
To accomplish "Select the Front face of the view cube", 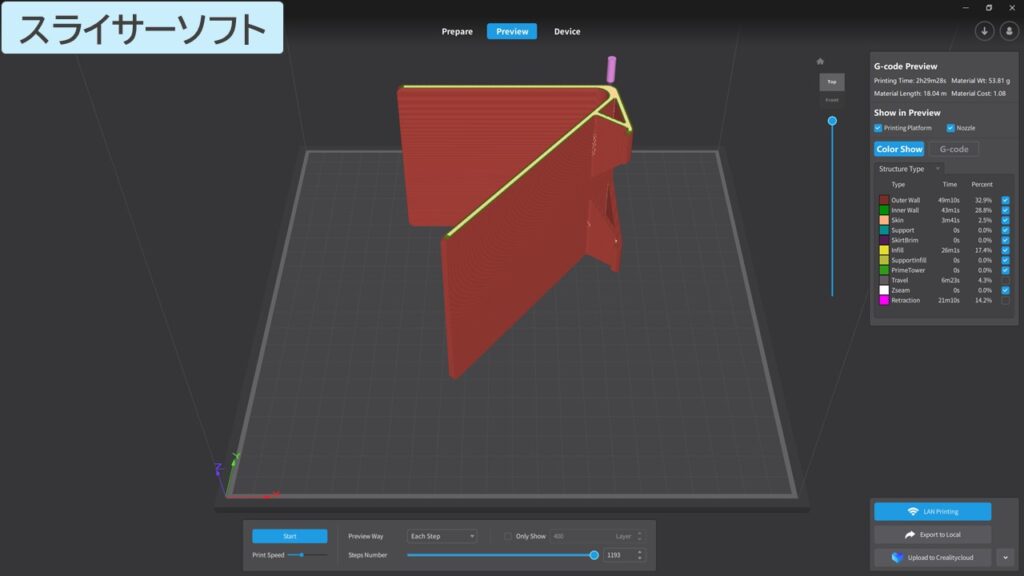I will (831, 100).
